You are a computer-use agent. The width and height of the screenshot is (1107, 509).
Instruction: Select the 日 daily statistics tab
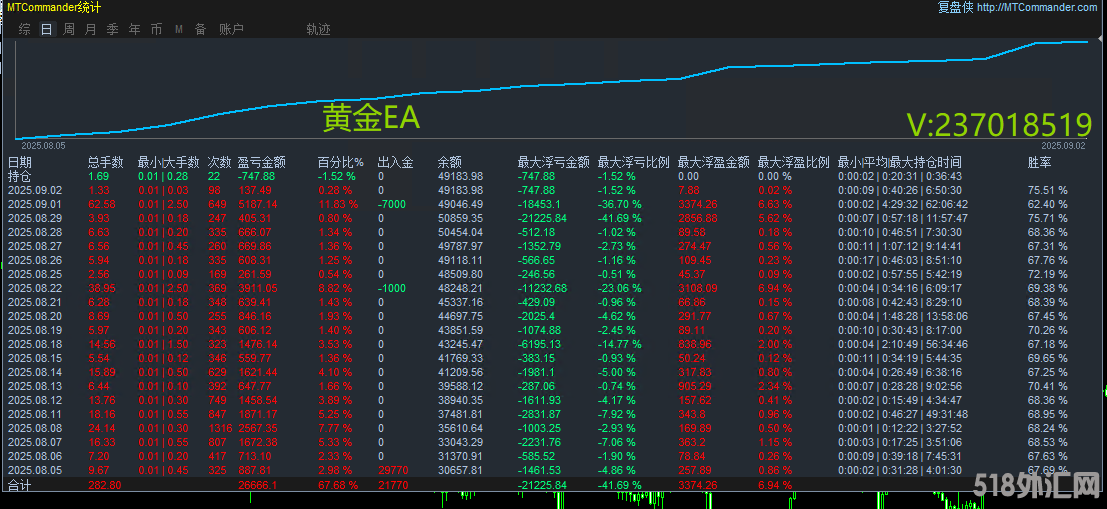[46, 30]
